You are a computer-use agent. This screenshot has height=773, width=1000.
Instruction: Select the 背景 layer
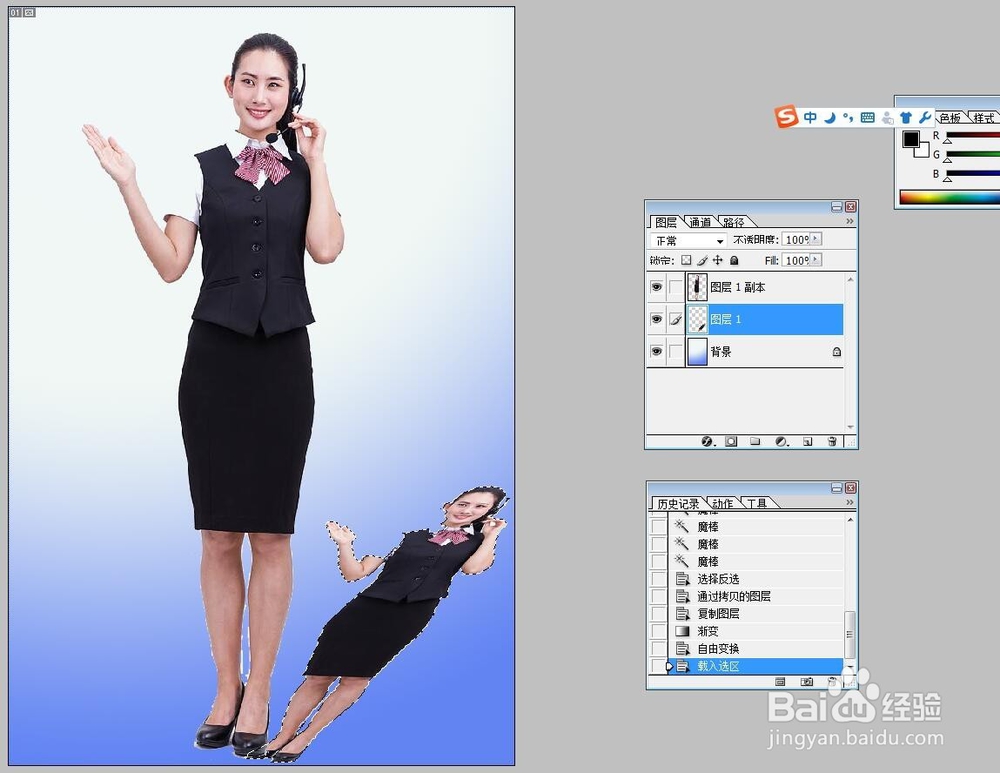pyautogui.click(x=765, y=351)
